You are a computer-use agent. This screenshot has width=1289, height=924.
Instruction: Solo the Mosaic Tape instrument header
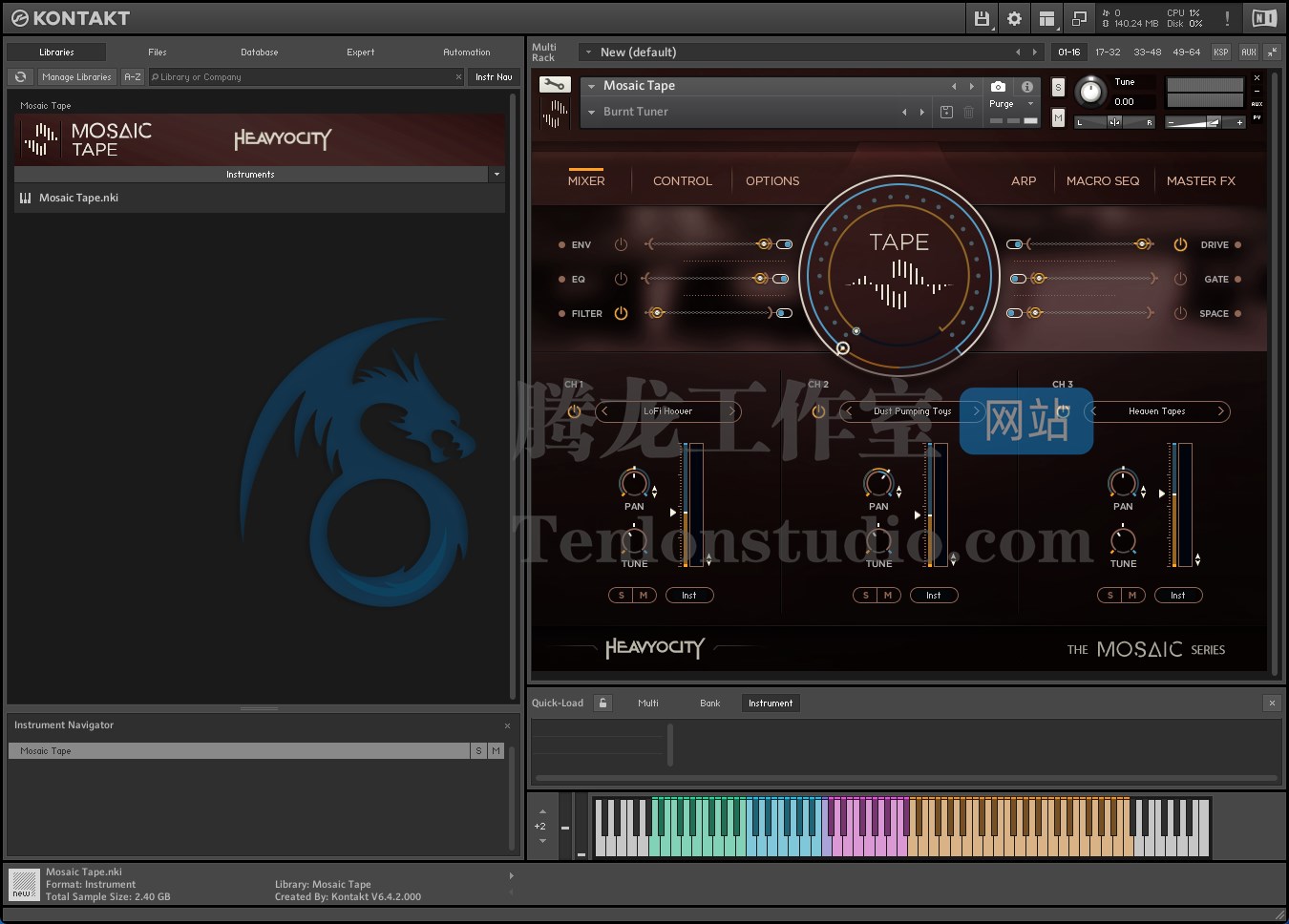coord(1058,86)
